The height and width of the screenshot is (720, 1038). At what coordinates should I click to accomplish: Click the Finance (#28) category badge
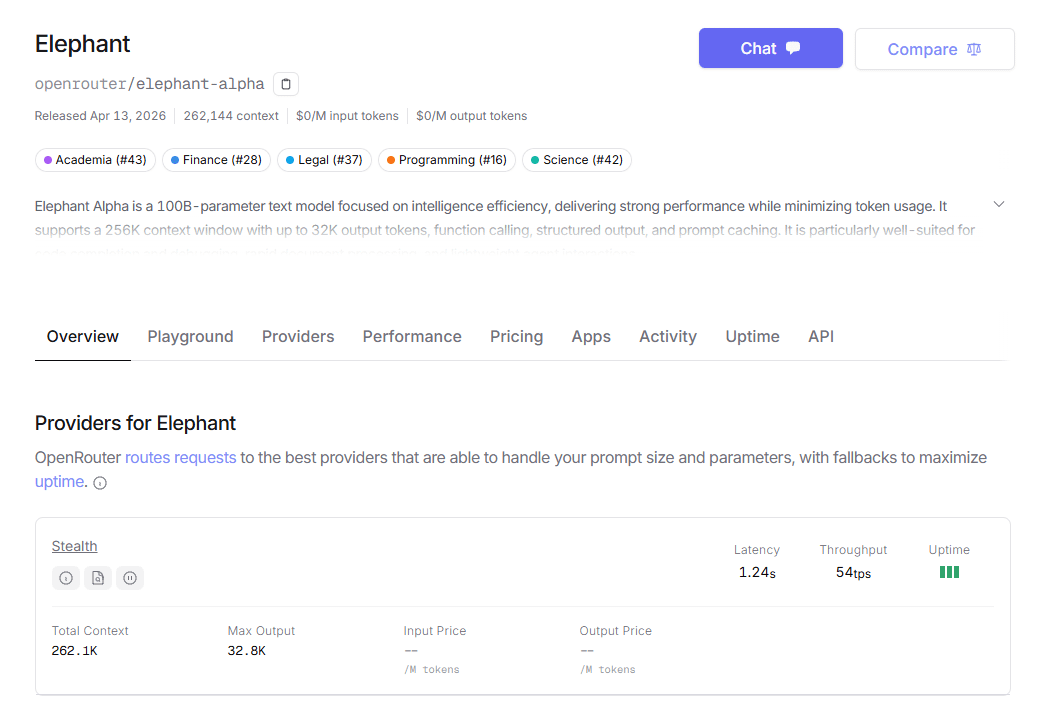click(216, 160)
